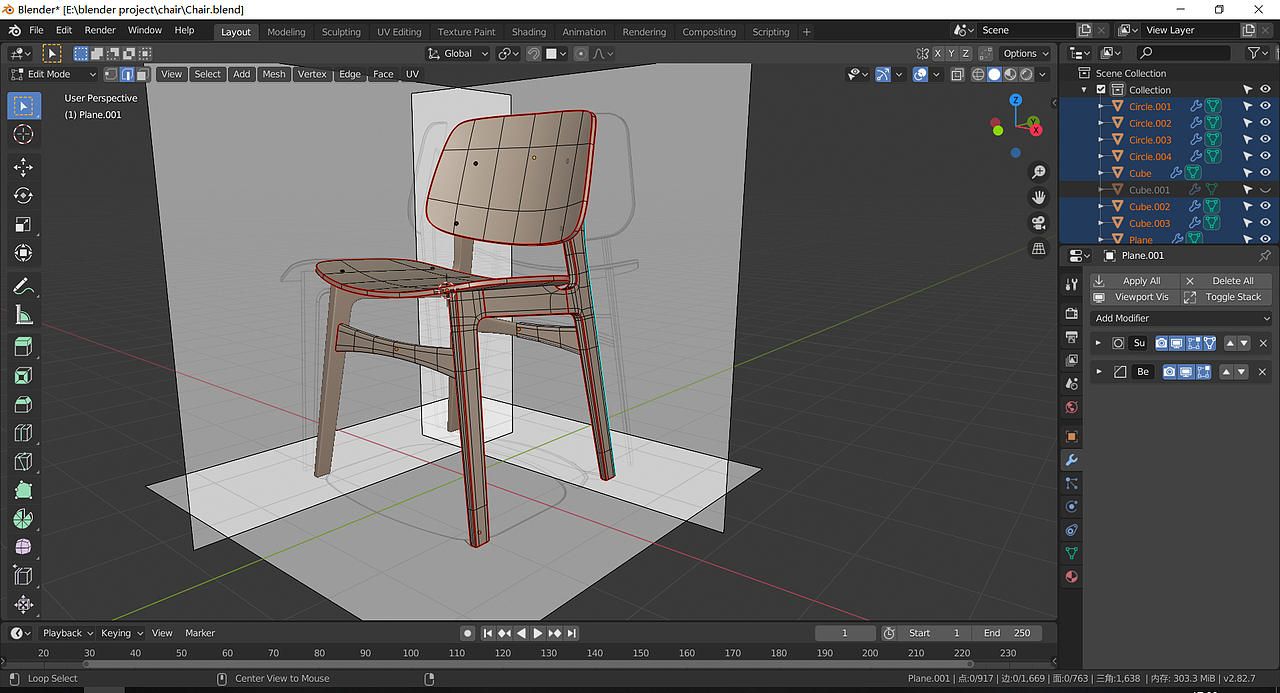1280x693 pixels.
Task: Expand the Su modifier panel
Action: [1098, 343]
